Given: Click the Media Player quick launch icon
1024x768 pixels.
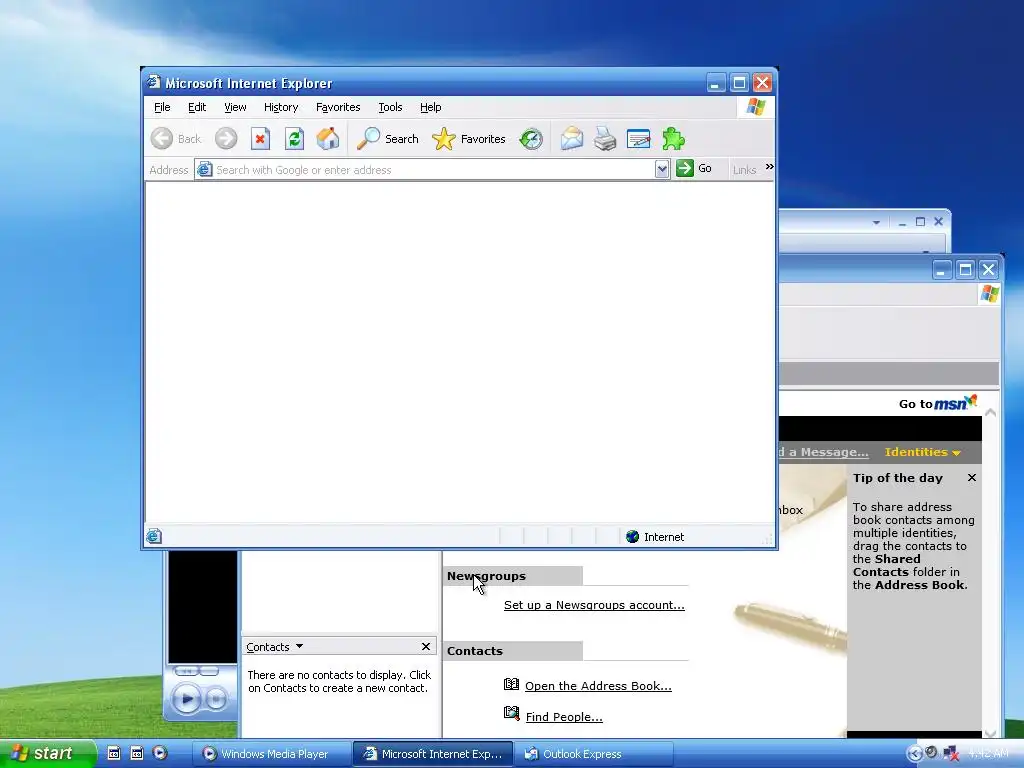Looking at the screenshot, I should point(160,753).
